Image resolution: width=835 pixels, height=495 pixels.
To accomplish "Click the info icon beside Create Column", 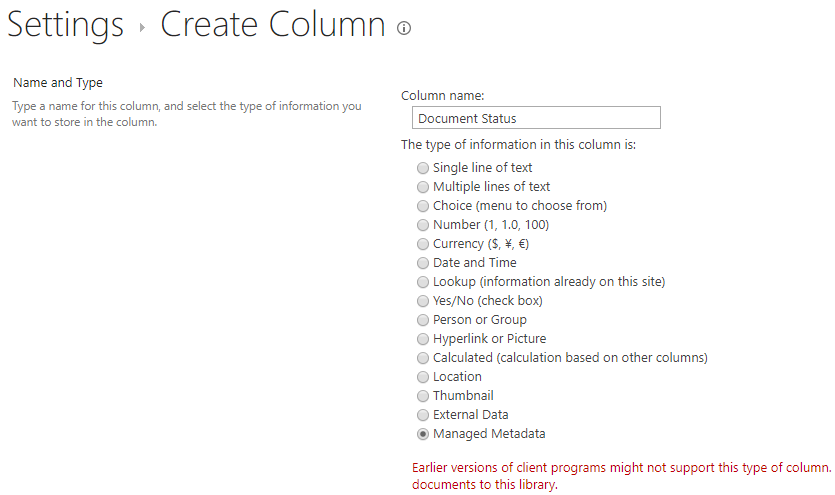I will 404,28.
